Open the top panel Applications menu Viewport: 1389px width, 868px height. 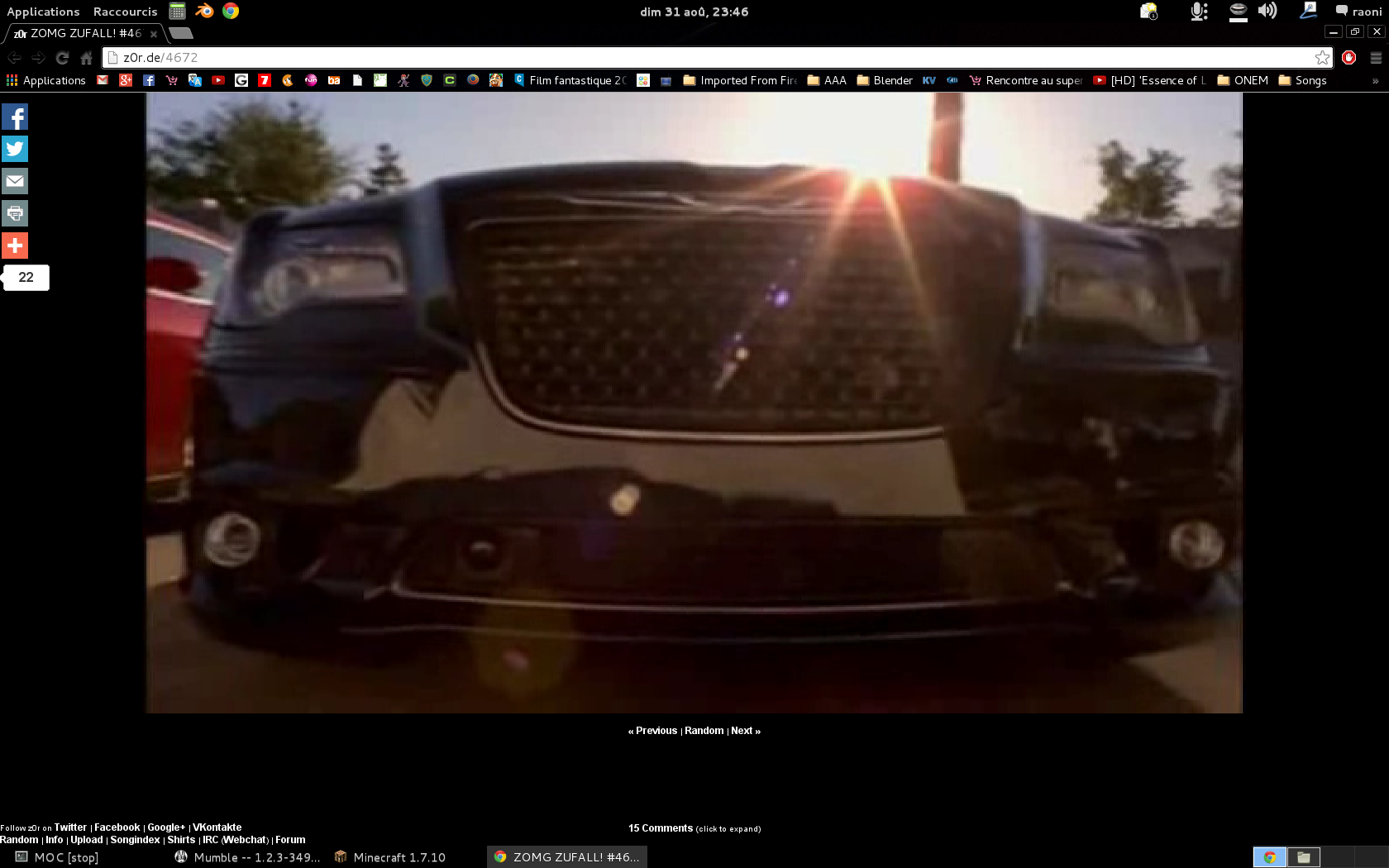click(43, 12)
